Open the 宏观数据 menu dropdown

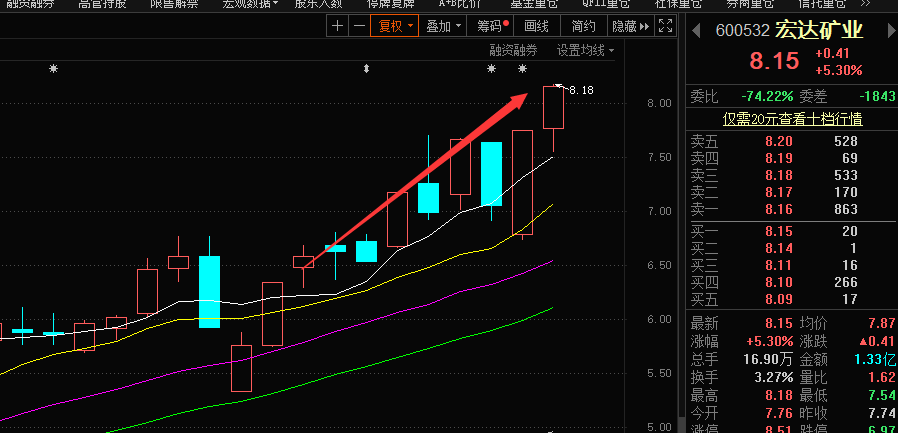click(250, 3)
